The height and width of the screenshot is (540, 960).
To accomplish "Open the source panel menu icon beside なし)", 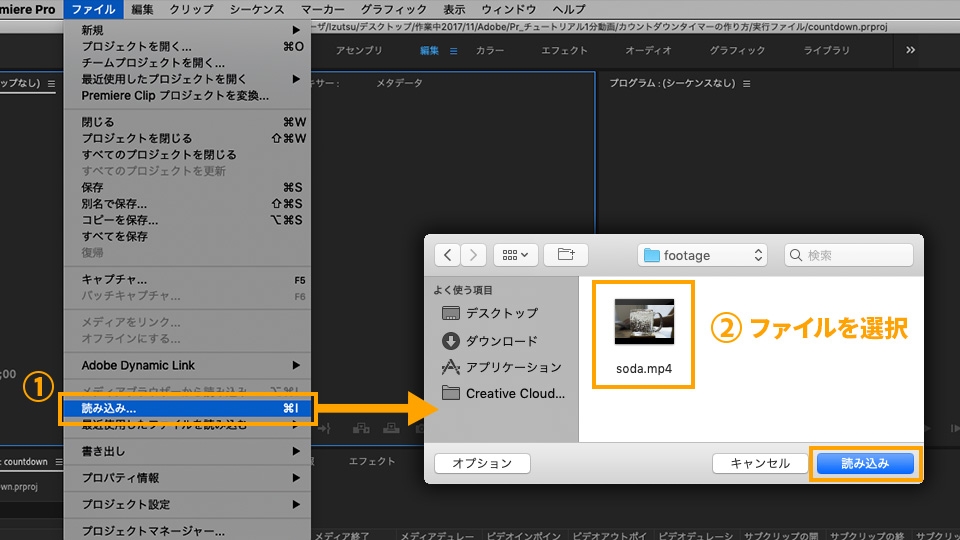I will pos(51,83).
